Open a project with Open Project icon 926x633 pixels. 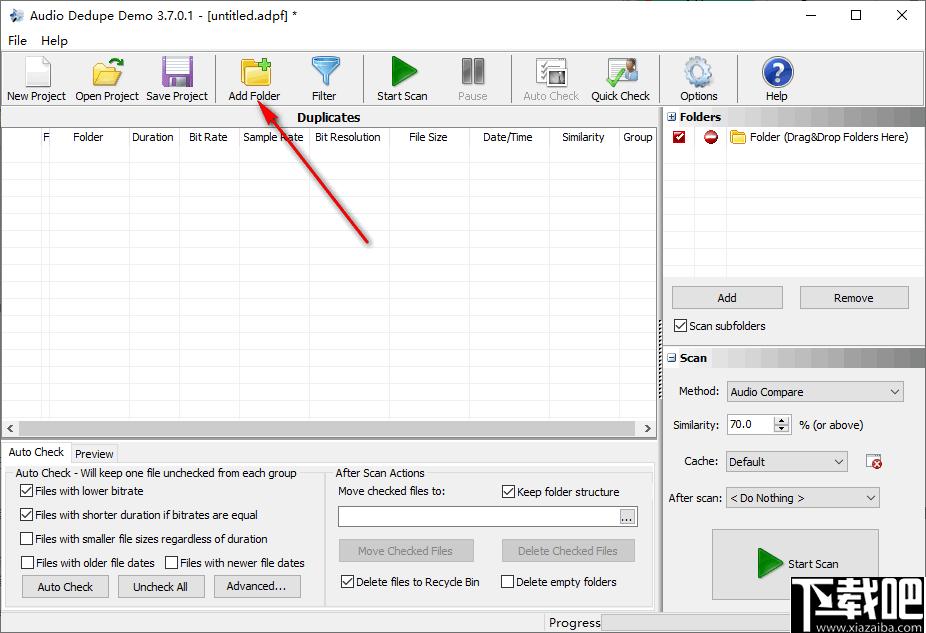[107, 72]
